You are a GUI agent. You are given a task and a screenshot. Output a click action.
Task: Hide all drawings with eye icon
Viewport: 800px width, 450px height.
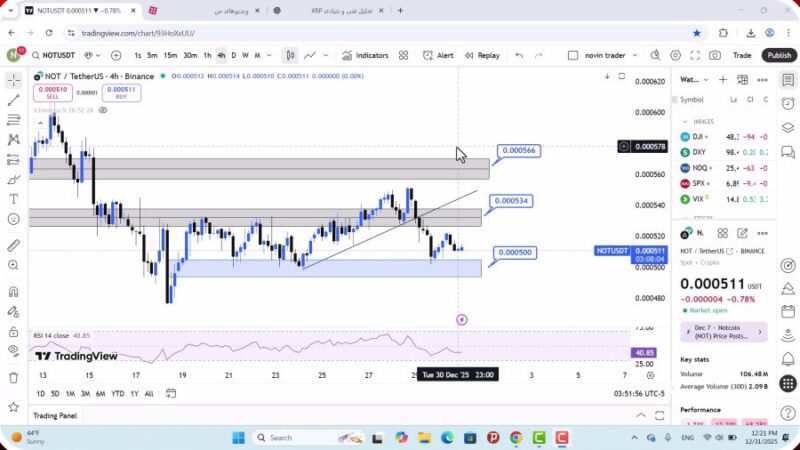click(x=14, y=350)
